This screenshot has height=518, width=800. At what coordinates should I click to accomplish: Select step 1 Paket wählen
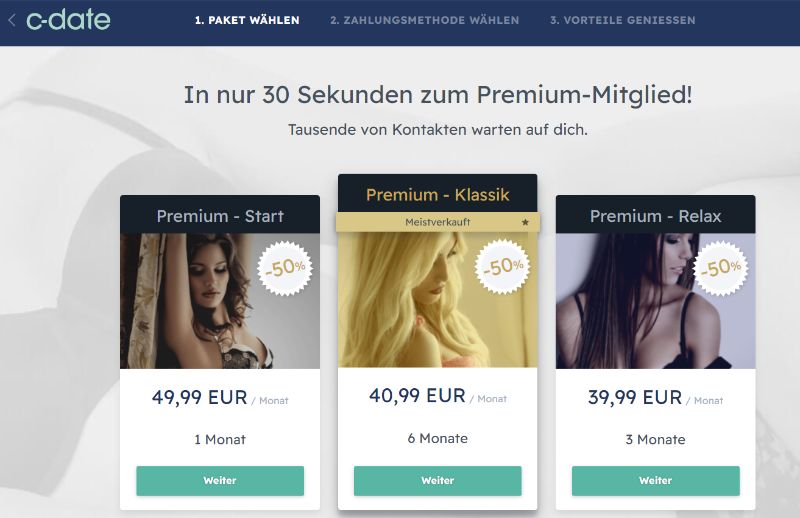(247, 20)
